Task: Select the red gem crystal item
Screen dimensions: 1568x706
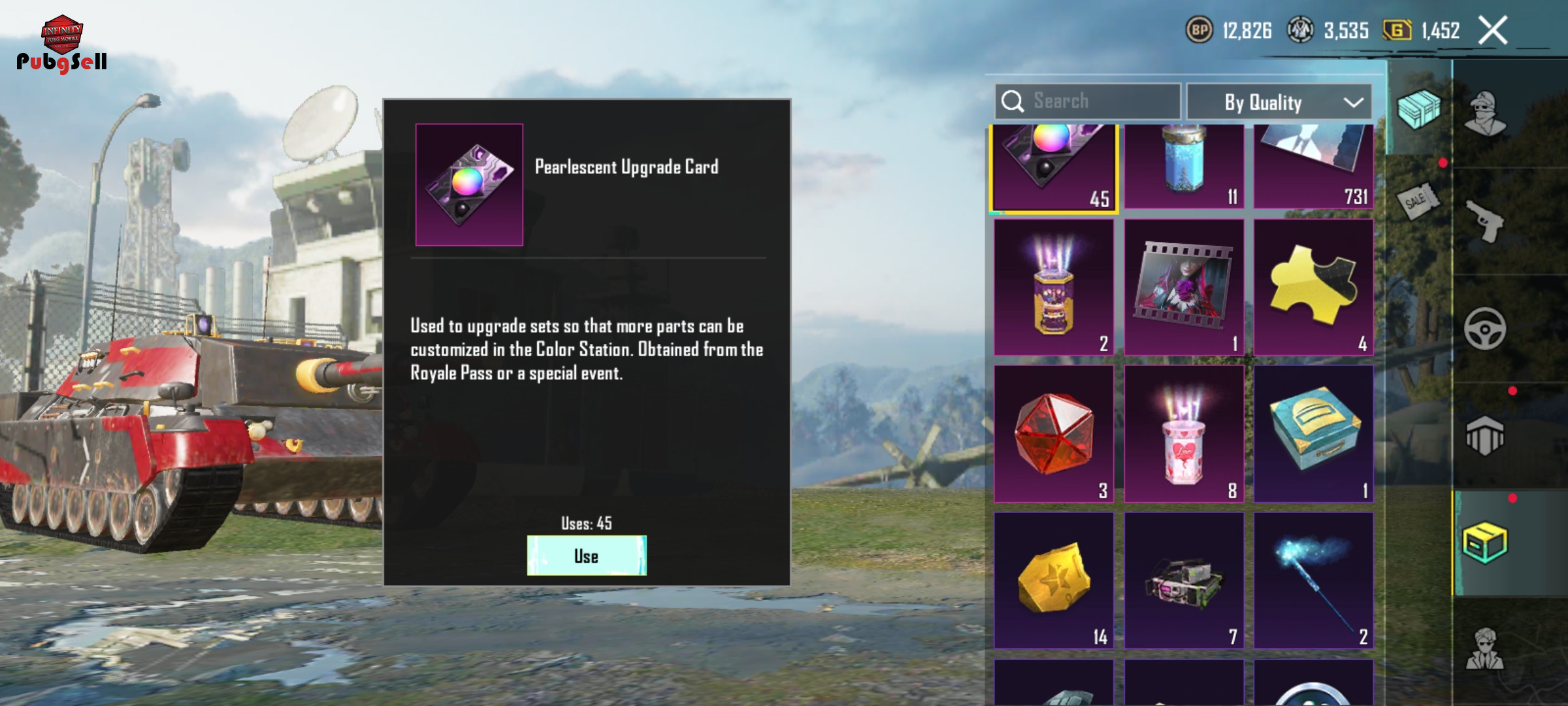Action: pos(1054,434)
